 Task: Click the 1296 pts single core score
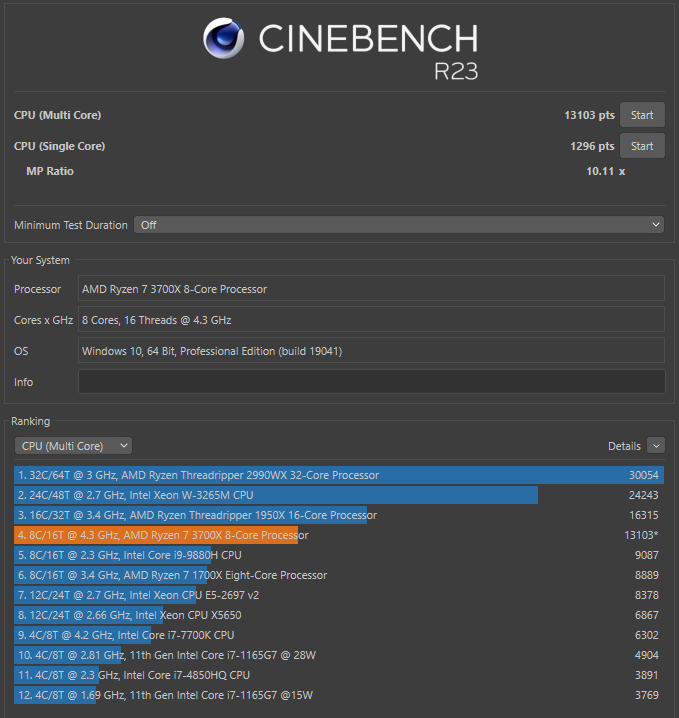(592, 146)
